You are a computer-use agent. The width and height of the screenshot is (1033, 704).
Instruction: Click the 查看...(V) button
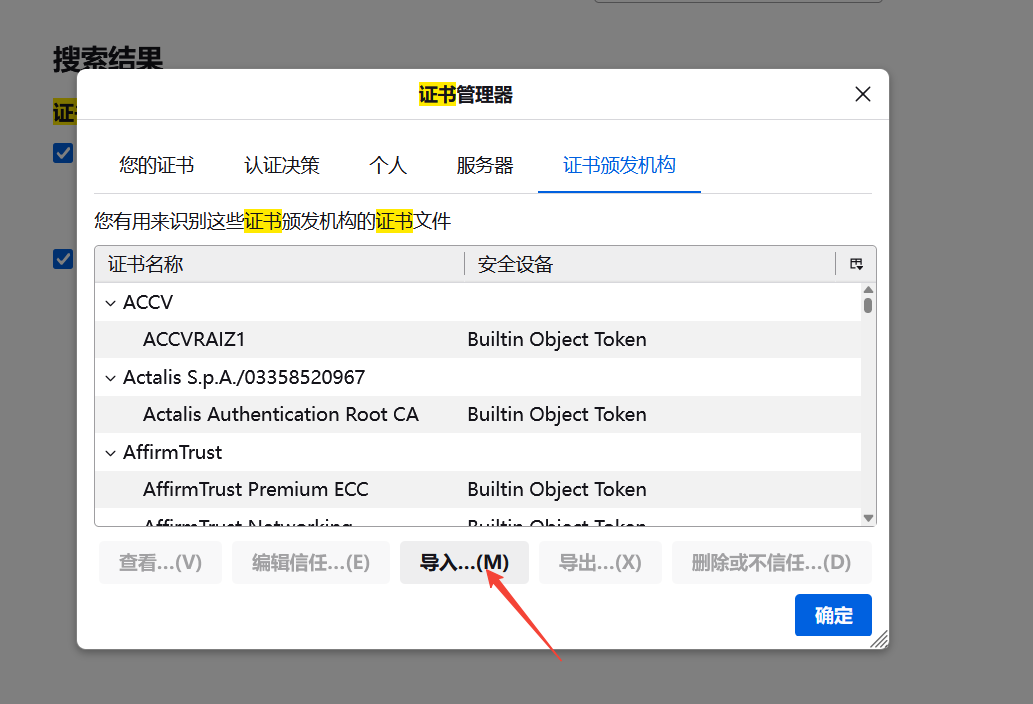[160, 562]
